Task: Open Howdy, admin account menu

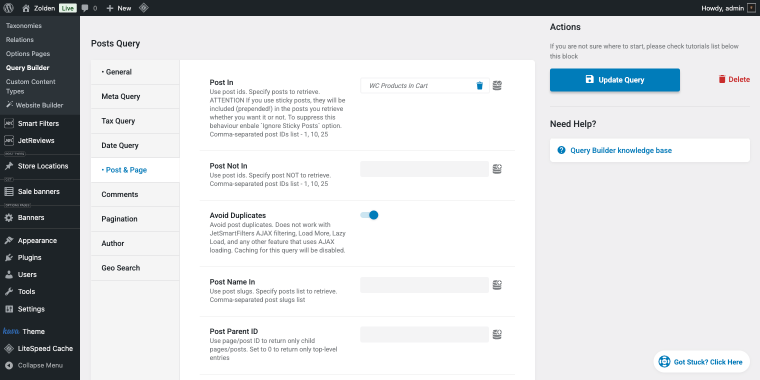Action: click(x=728, y=8)
